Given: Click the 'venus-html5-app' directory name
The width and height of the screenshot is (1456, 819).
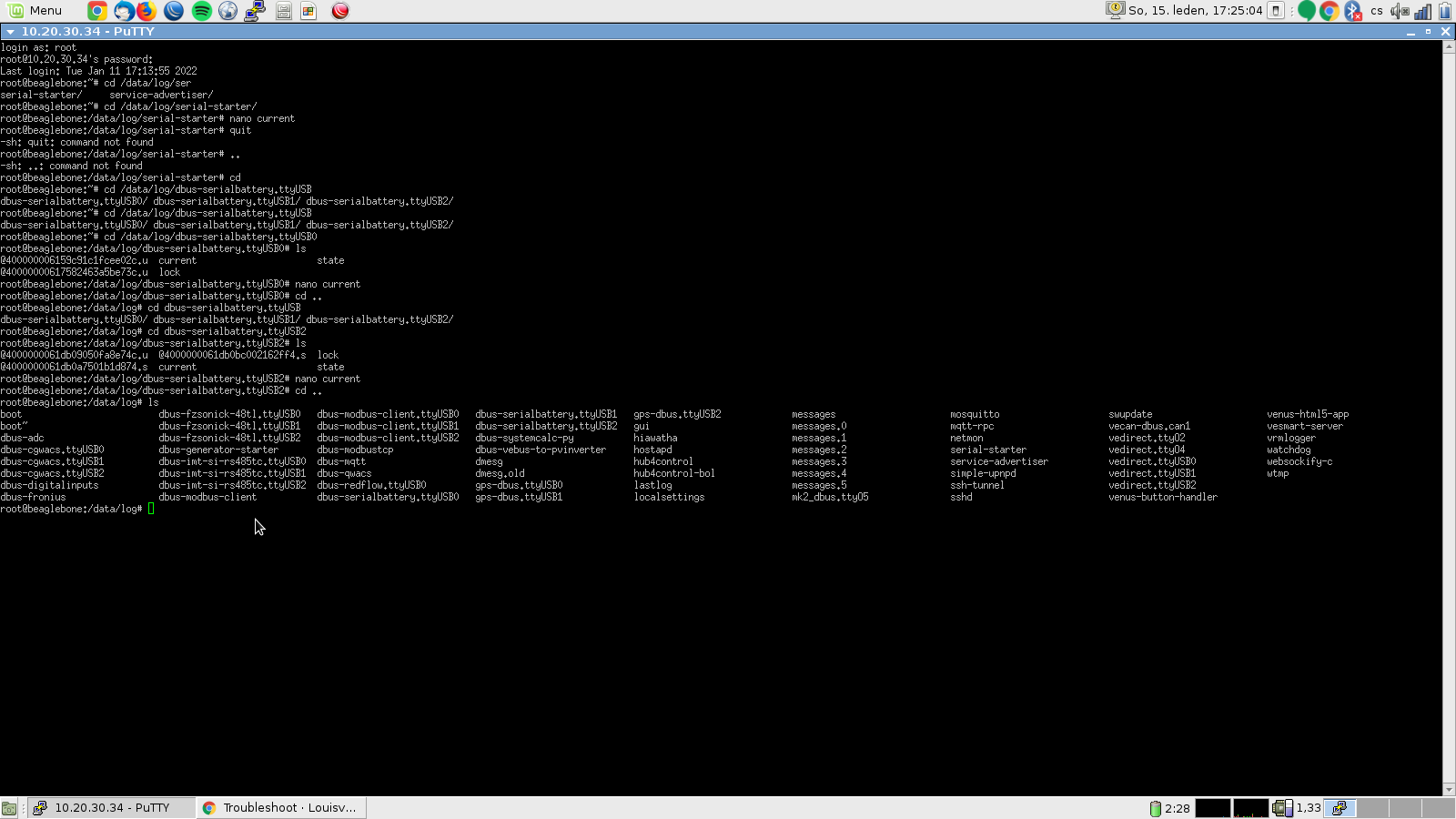Looking at the screenshot, I should pyautogui.click(x=1308, y=414).
